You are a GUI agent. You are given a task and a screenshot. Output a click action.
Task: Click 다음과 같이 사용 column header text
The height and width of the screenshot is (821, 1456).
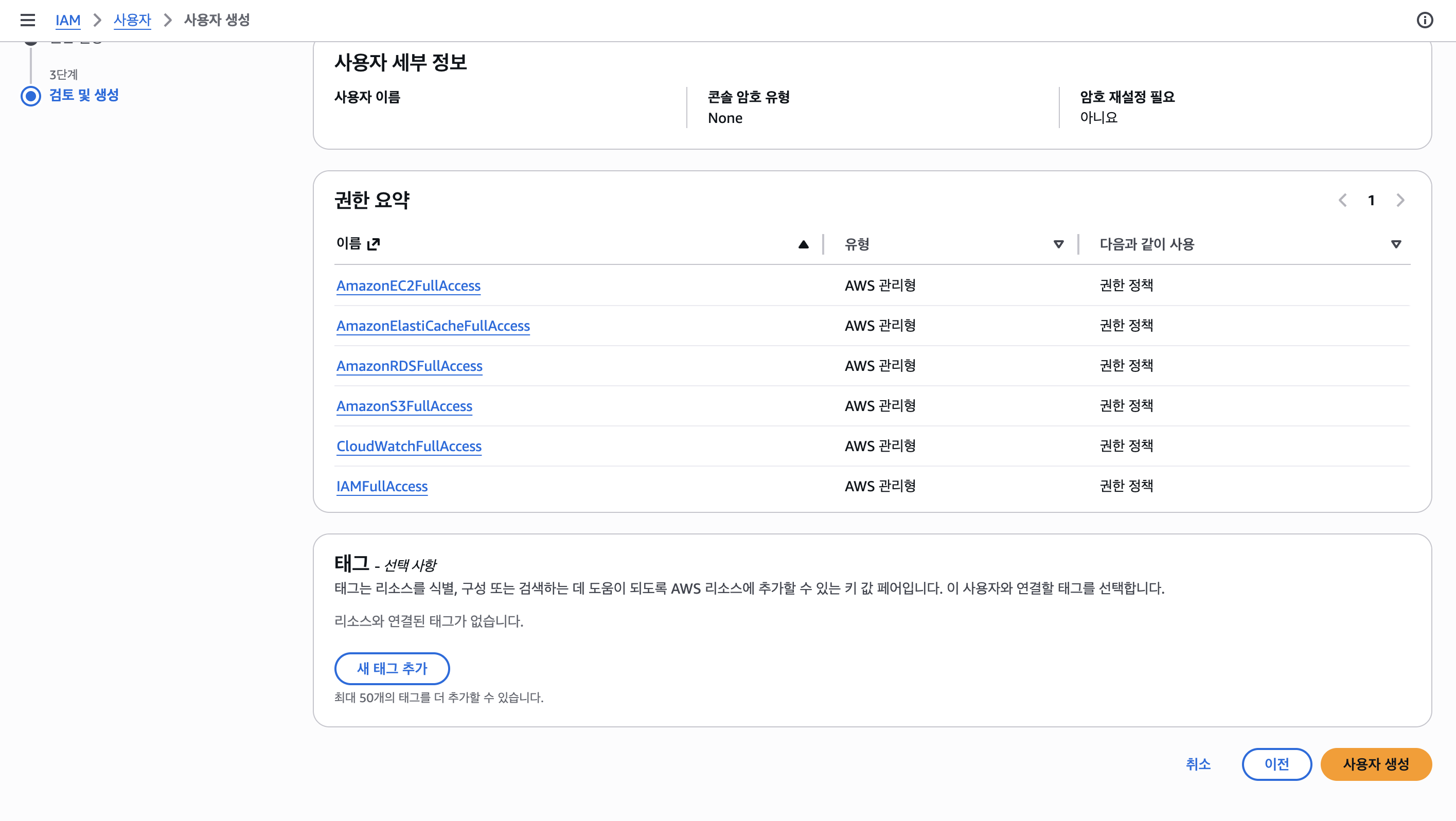point(1147,244)
